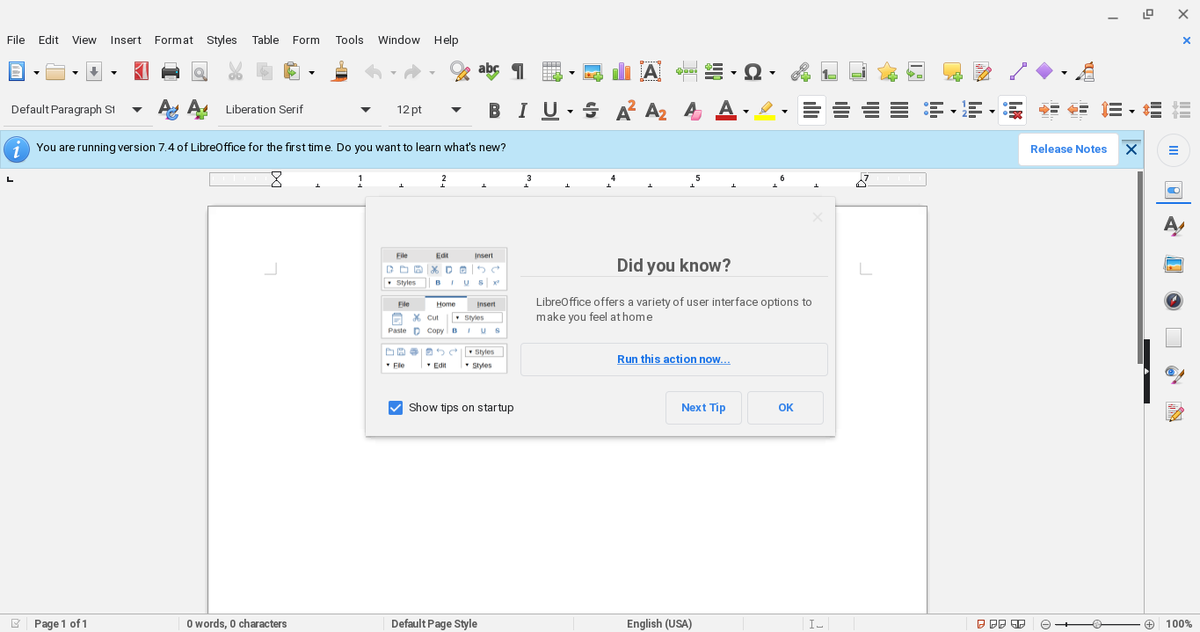Open the File menu

16,40
